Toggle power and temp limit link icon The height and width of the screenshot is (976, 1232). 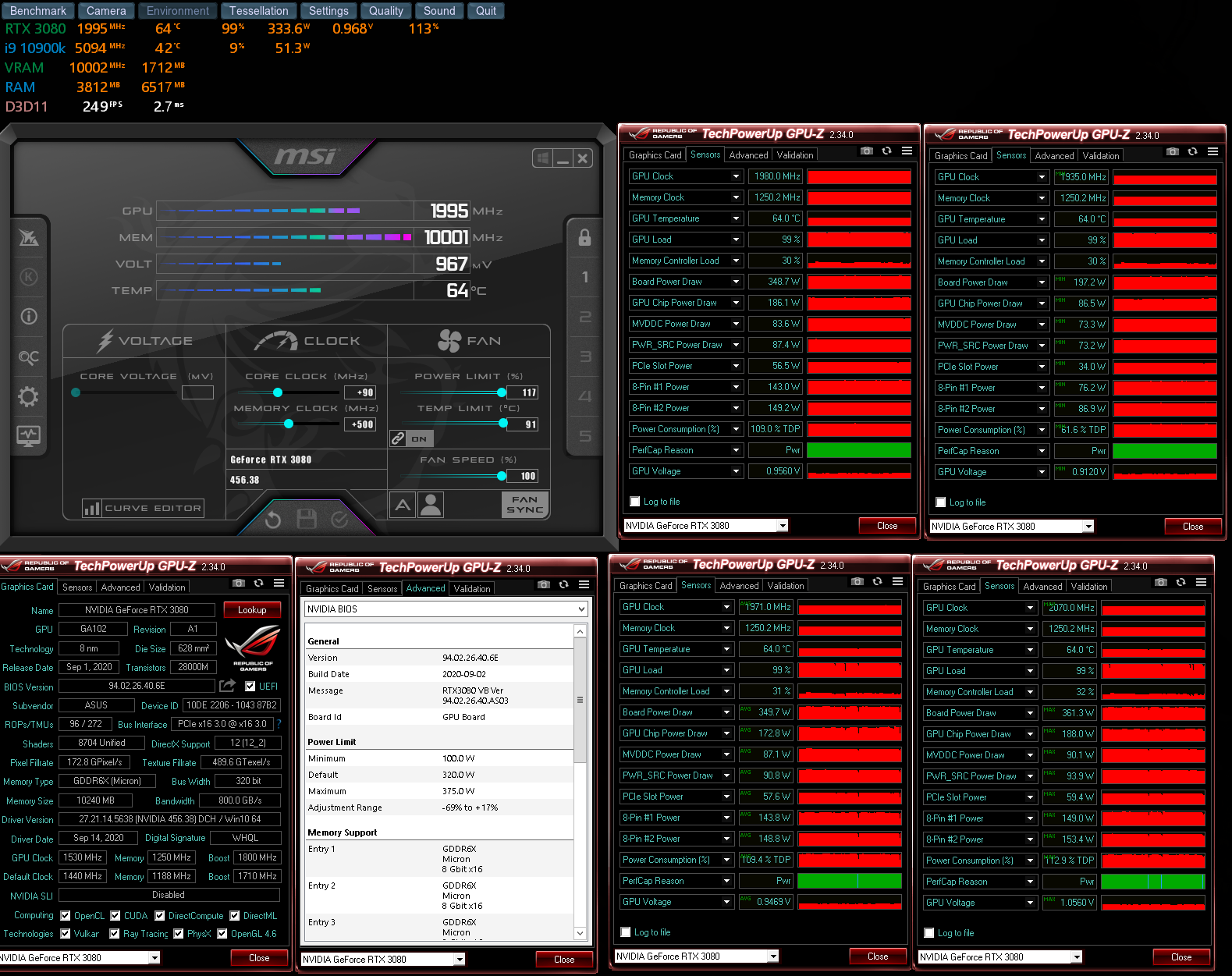[398, 438]
